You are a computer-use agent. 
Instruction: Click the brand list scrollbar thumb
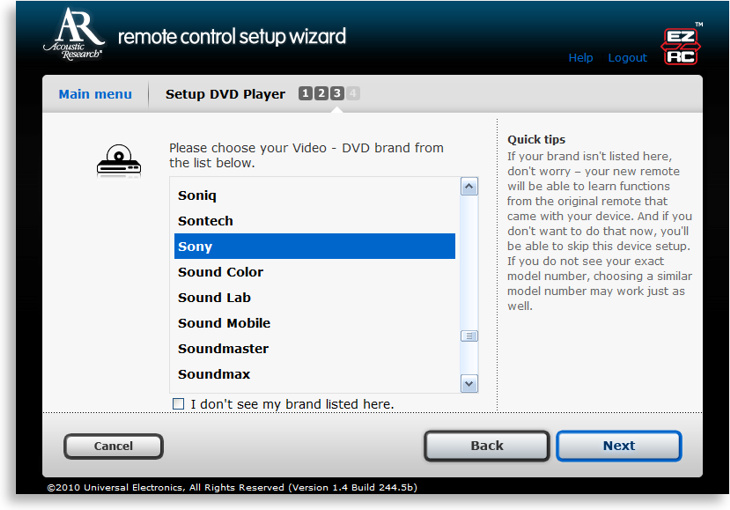469,336
